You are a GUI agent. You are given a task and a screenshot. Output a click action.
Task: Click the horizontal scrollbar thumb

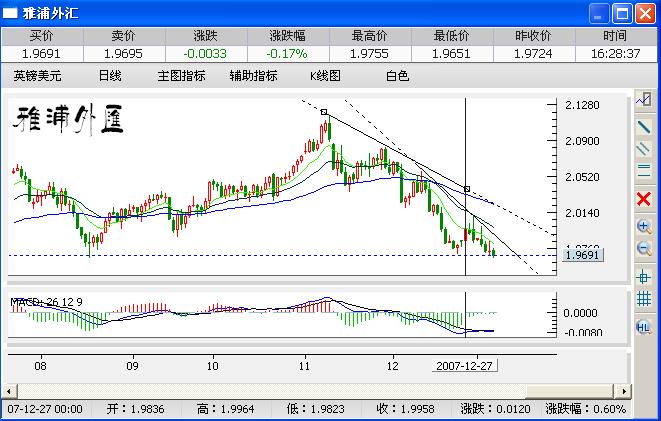tap(570, 392)
